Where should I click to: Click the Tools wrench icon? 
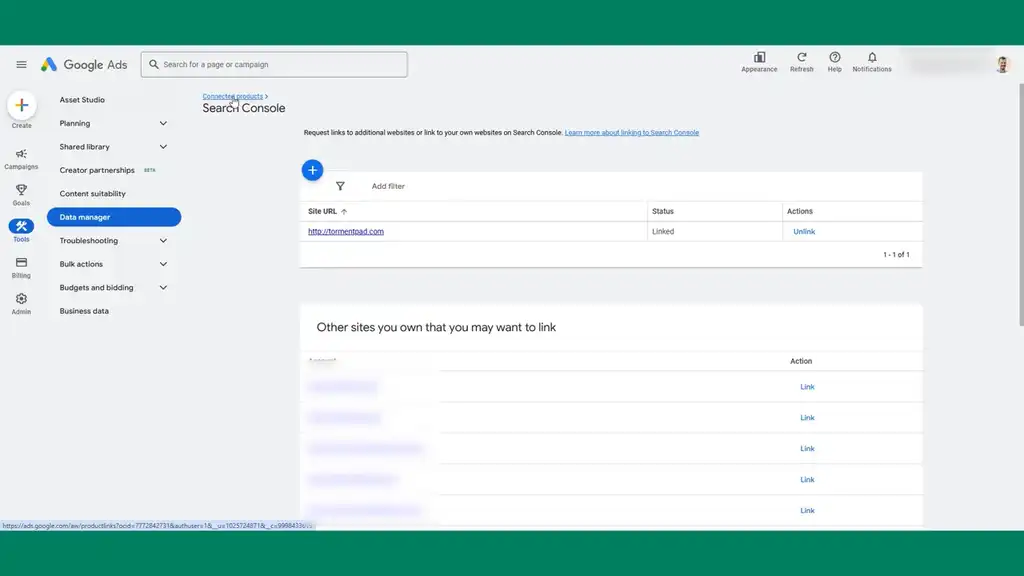coord(21,224)
